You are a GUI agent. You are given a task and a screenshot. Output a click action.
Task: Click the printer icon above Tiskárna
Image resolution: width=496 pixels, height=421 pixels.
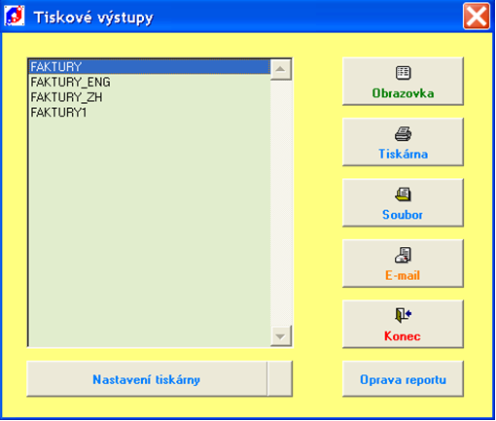(x=403, y=134)
